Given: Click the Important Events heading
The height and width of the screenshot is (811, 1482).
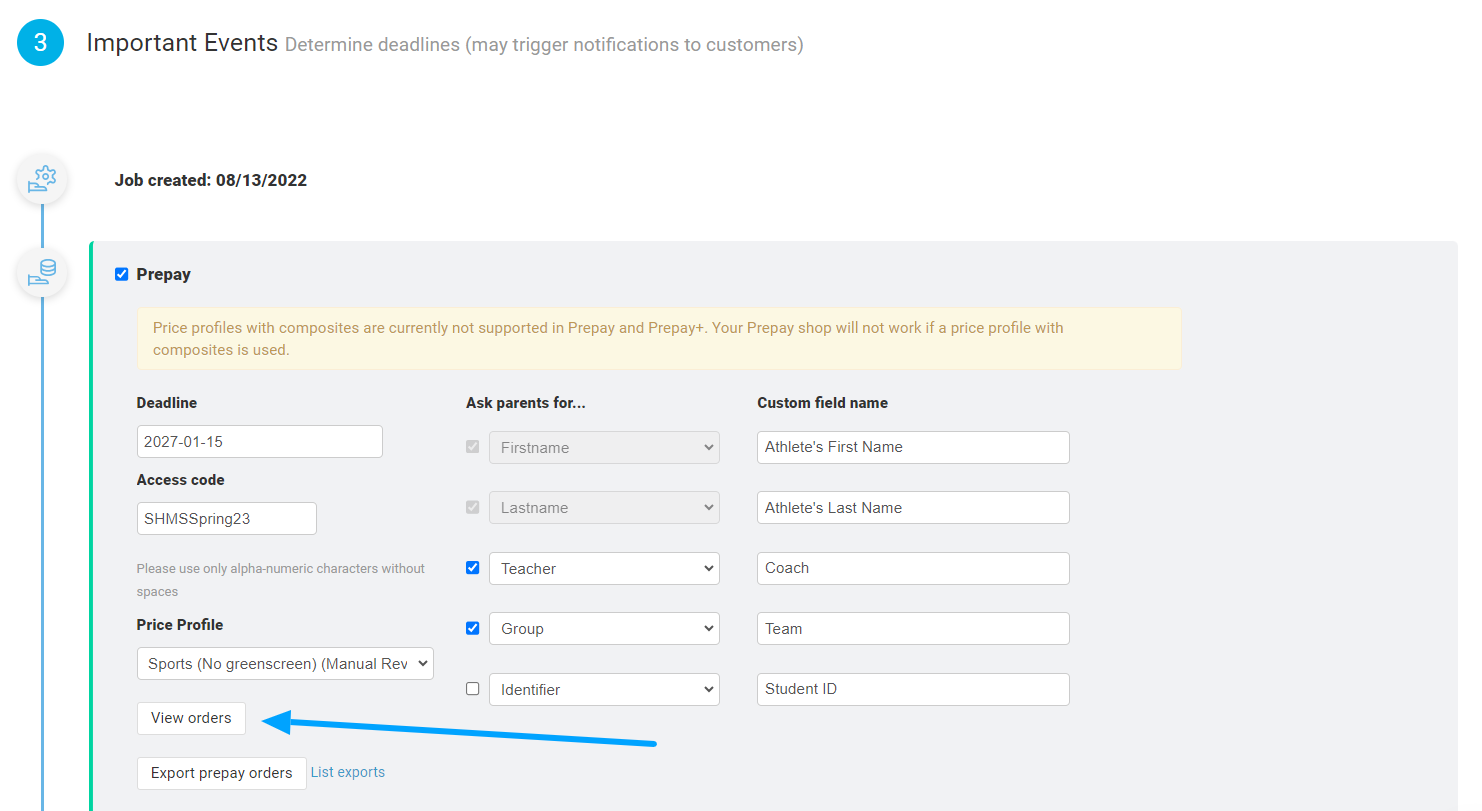Looking at the screenshot, I should [182, 43].
